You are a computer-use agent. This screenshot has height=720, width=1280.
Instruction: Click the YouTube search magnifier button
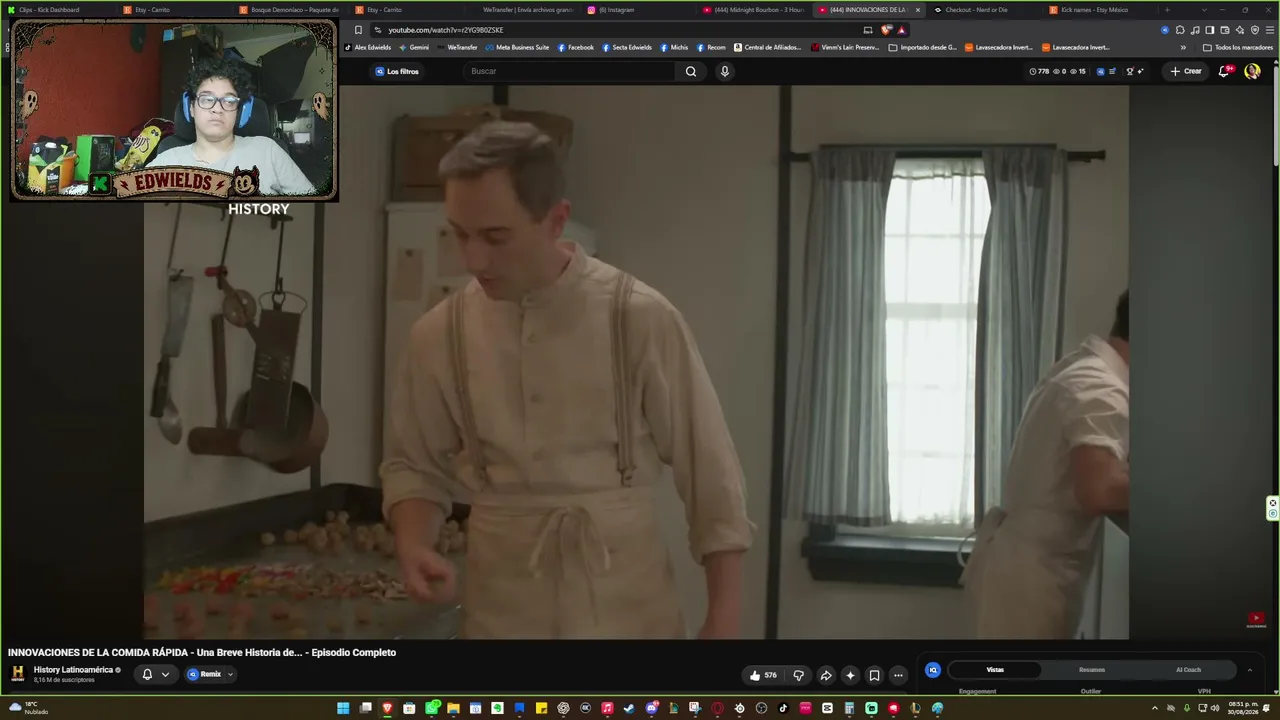[x=691, y=71]
